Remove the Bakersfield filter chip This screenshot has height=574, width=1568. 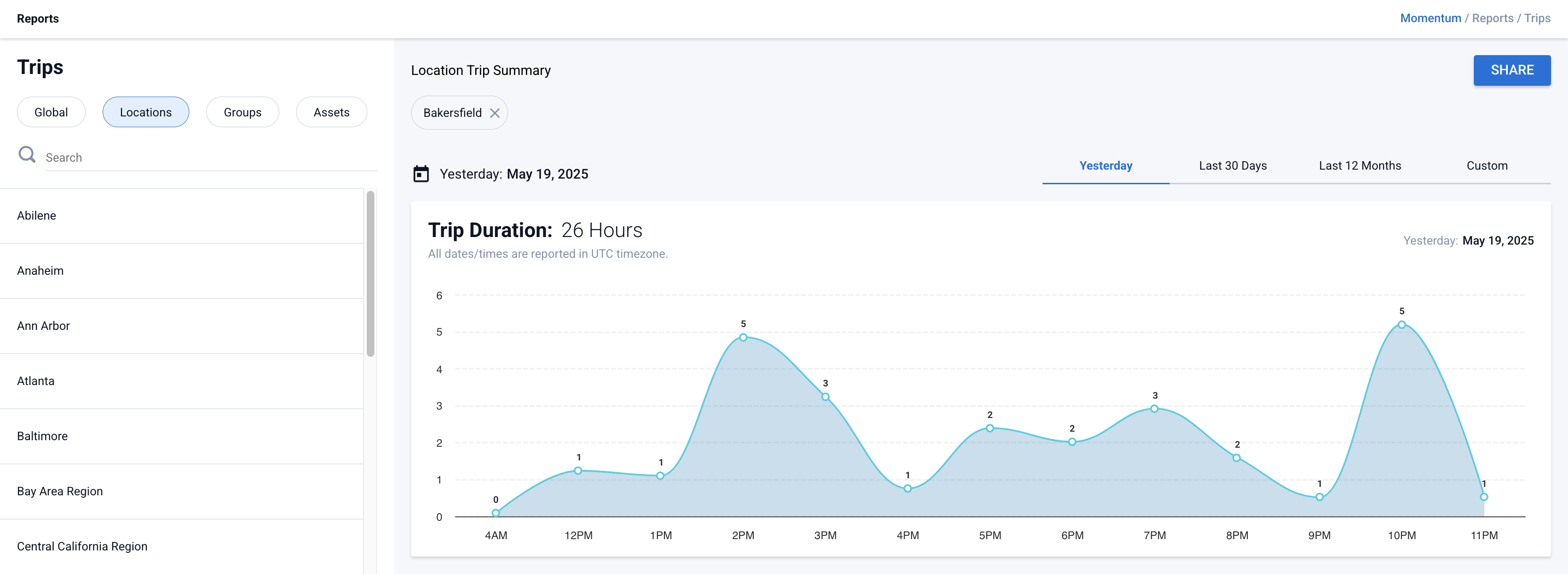pos(495,113)
